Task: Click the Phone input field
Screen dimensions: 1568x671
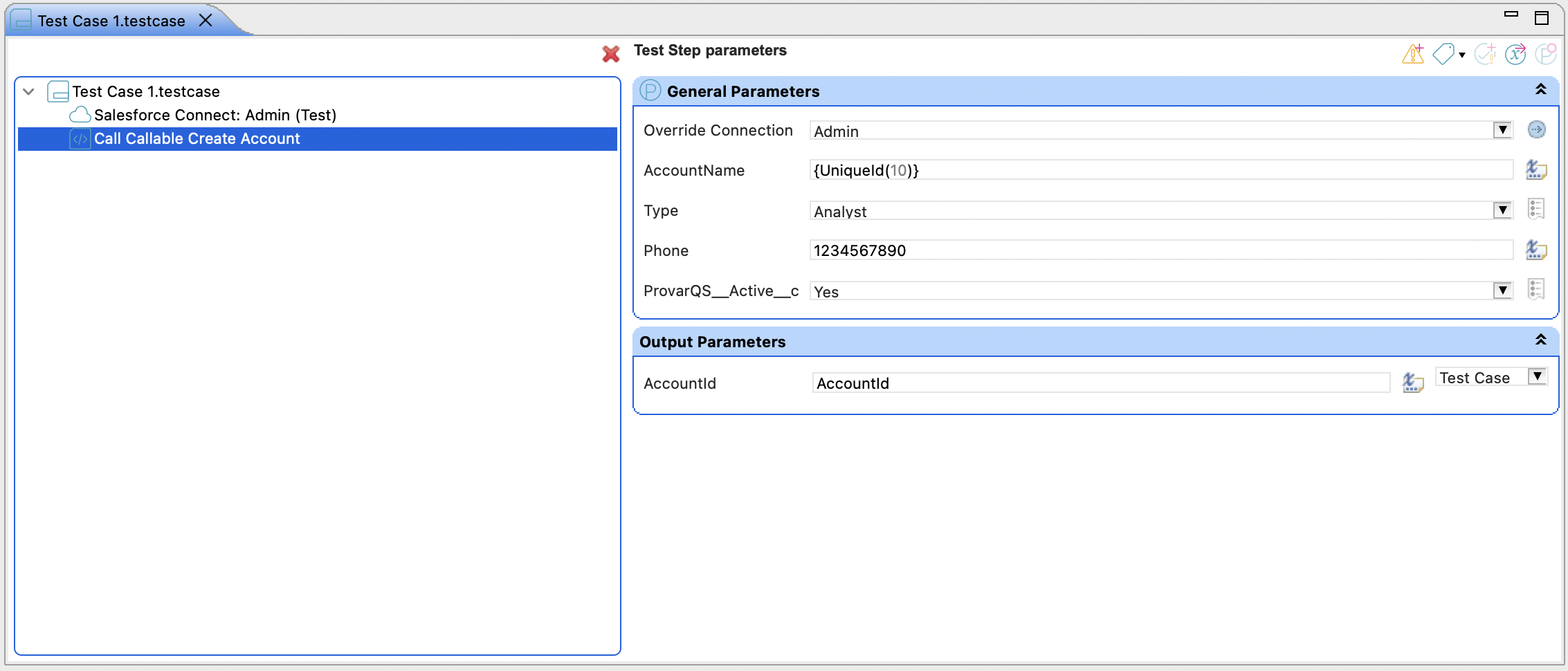Action: tap(1107, 250)
